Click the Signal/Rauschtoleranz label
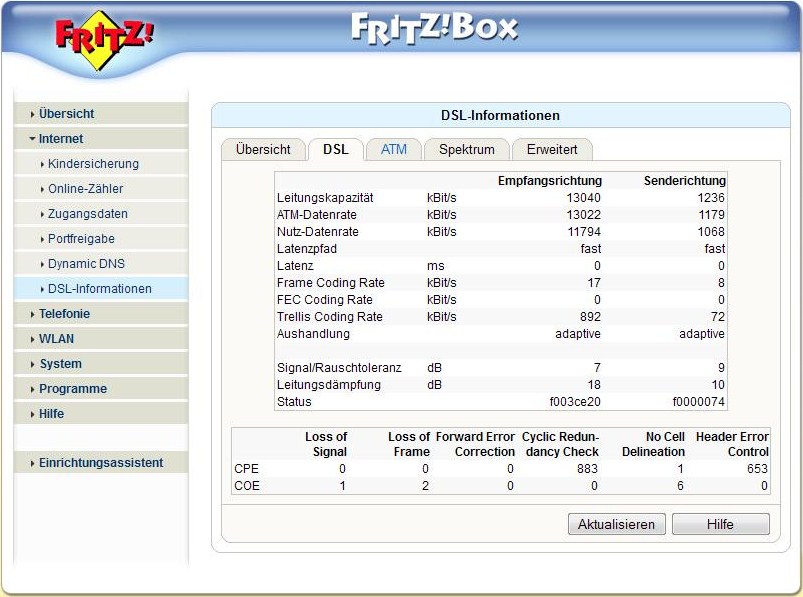The height and width of the screenshot is (597, 803). click(x=339, y=368)
